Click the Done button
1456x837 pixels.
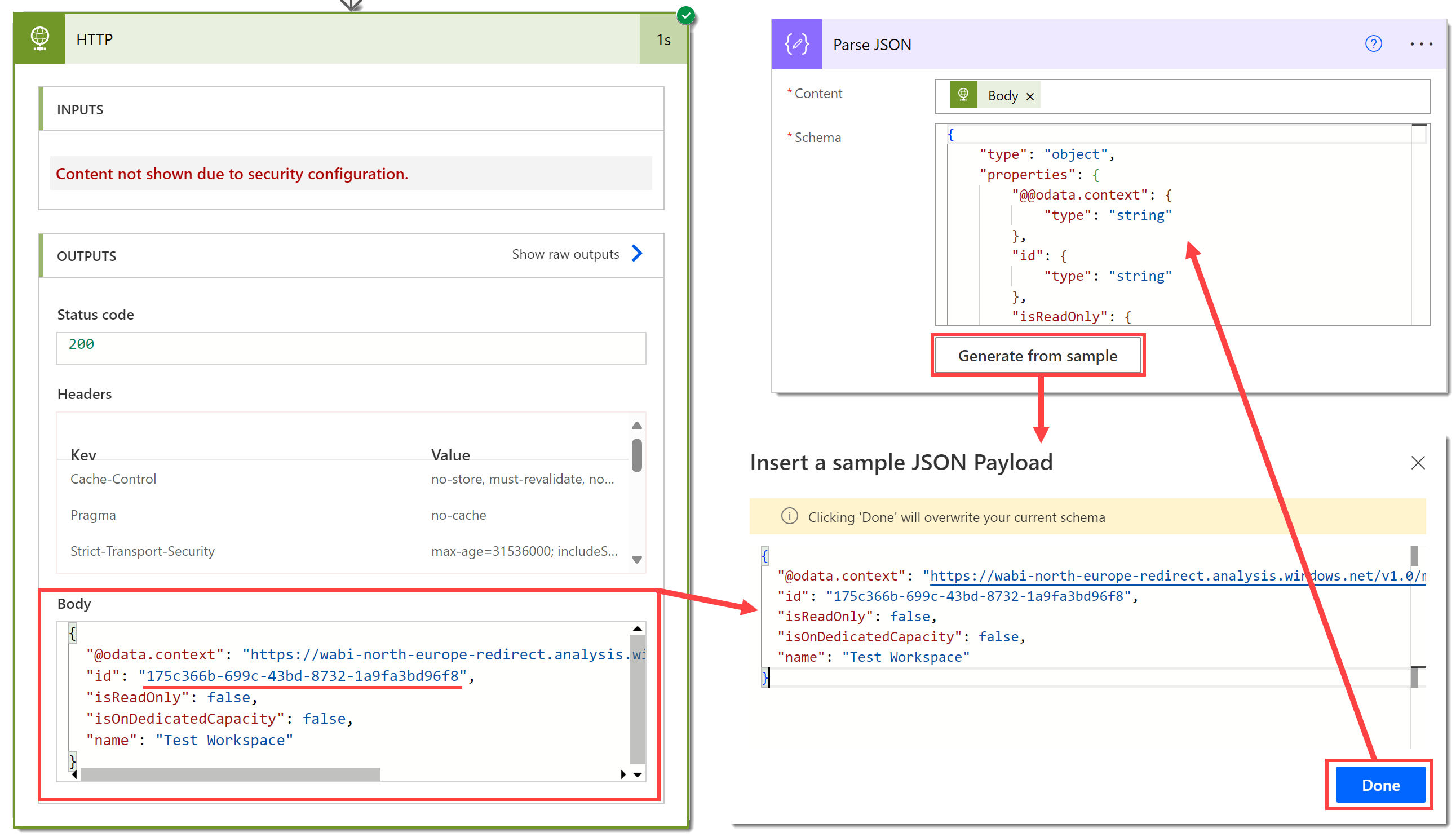click(x=1380, y=785)
